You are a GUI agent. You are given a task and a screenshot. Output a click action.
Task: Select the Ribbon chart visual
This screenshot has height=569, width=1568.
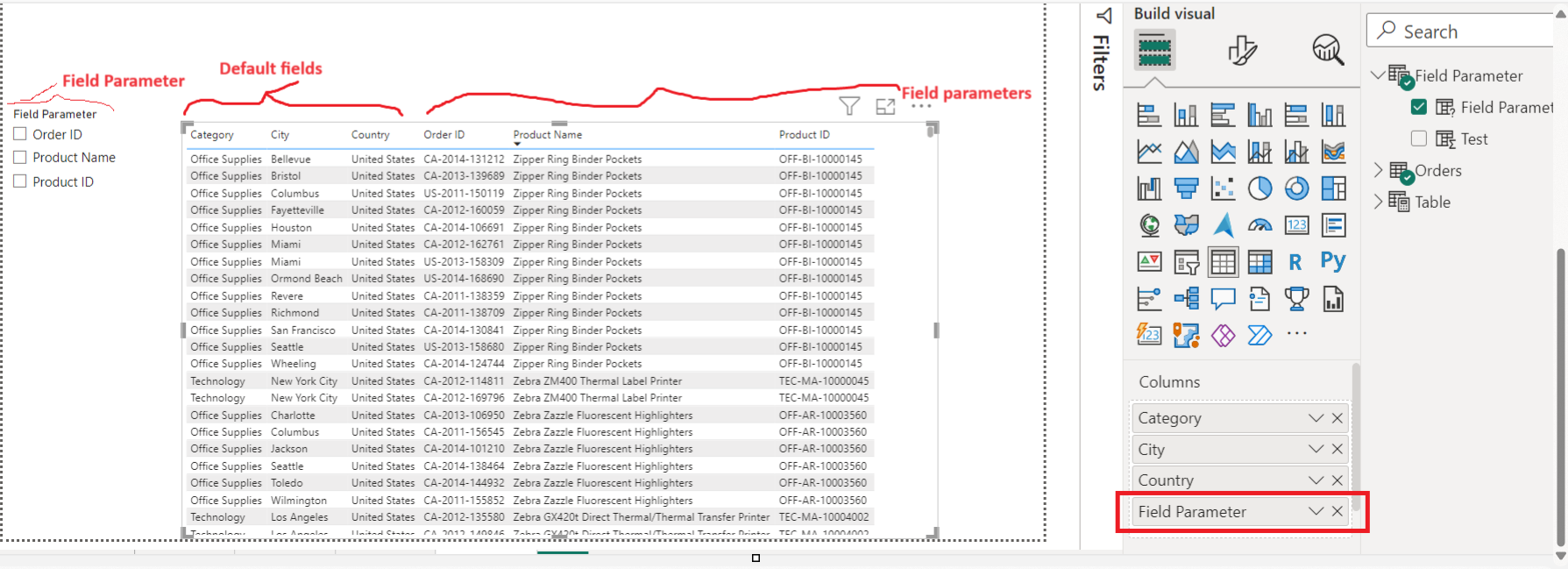tap(1333, 152)
